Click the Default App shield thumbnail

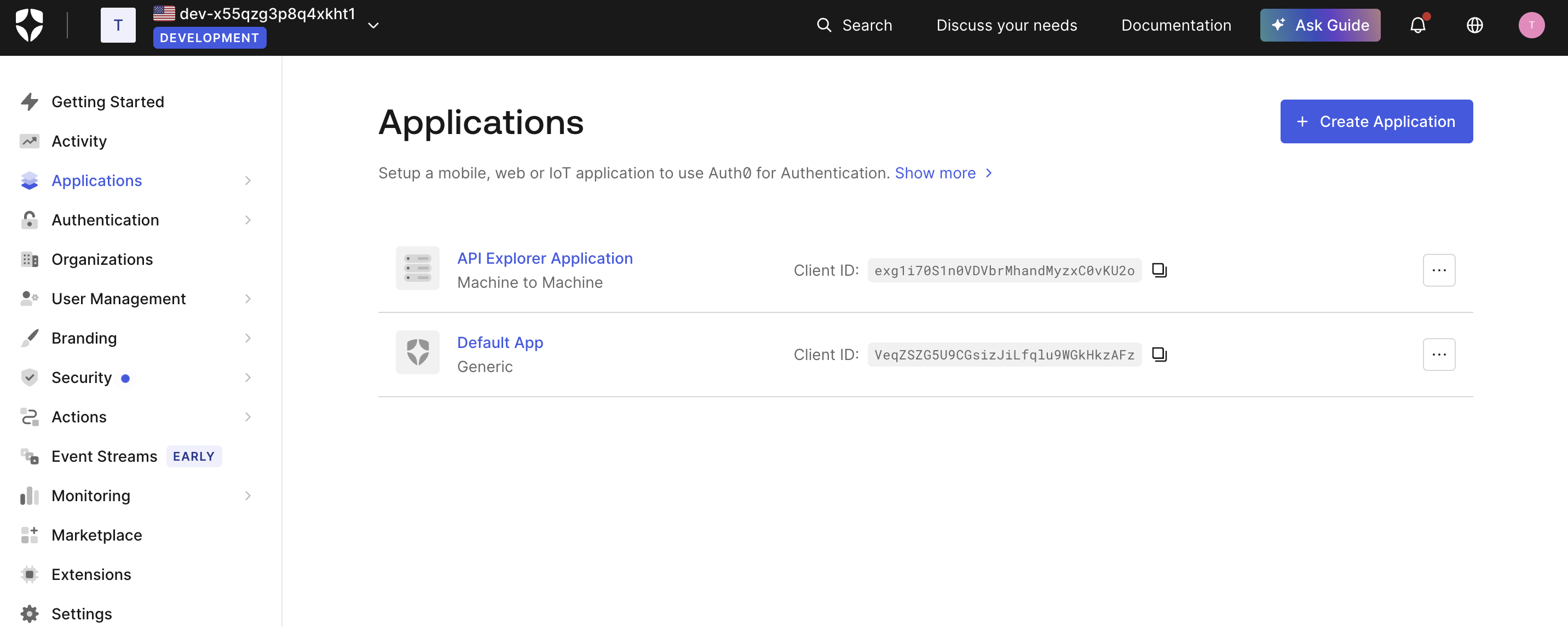(417, 352)
